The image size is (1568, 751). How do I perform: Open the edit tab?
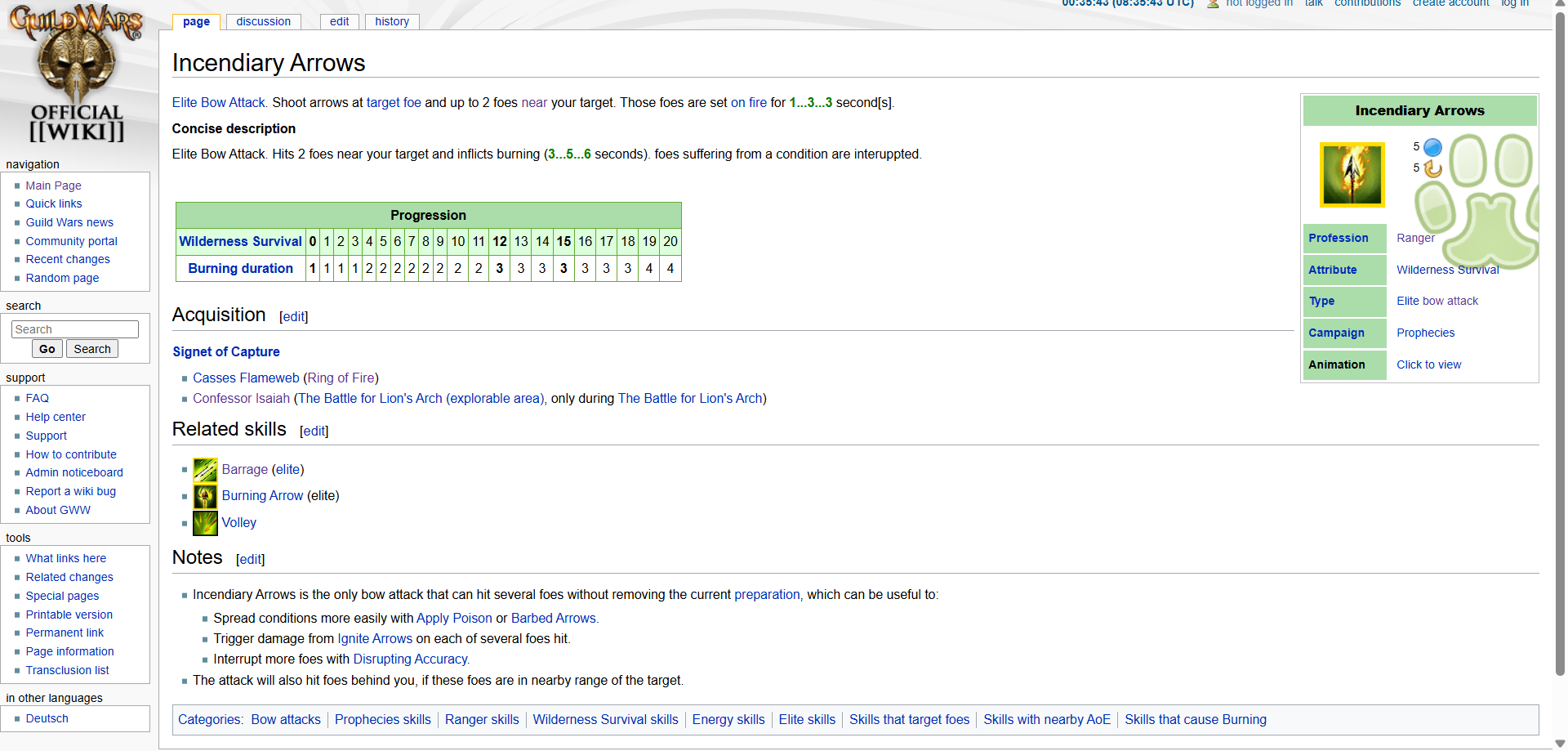pos(339,21)
